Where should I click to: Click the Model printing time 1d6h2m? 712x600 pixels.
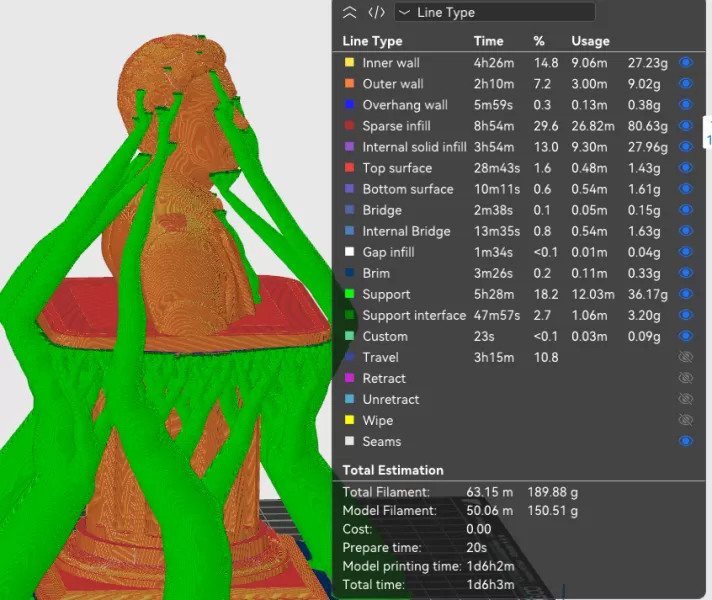490,566
